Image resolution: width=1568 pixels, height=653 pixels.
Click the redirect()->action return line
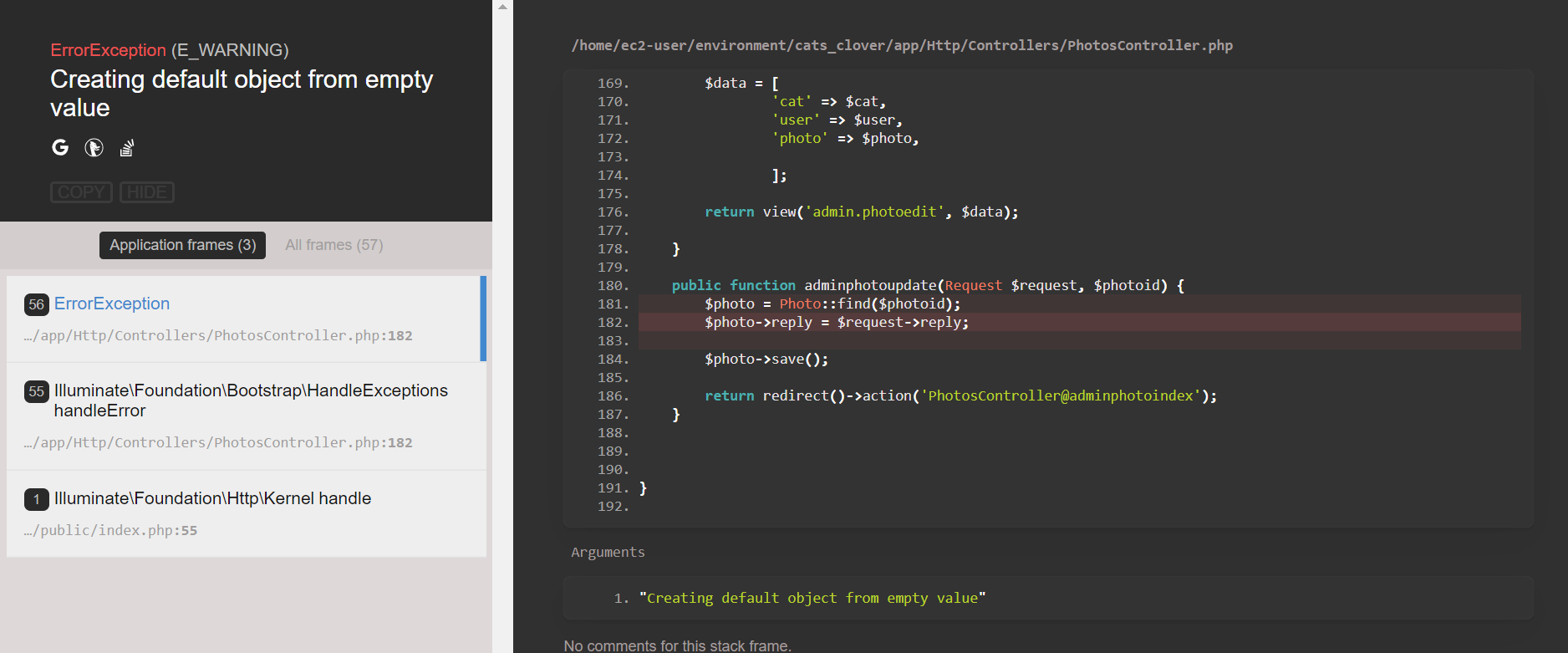coord(960,395)
